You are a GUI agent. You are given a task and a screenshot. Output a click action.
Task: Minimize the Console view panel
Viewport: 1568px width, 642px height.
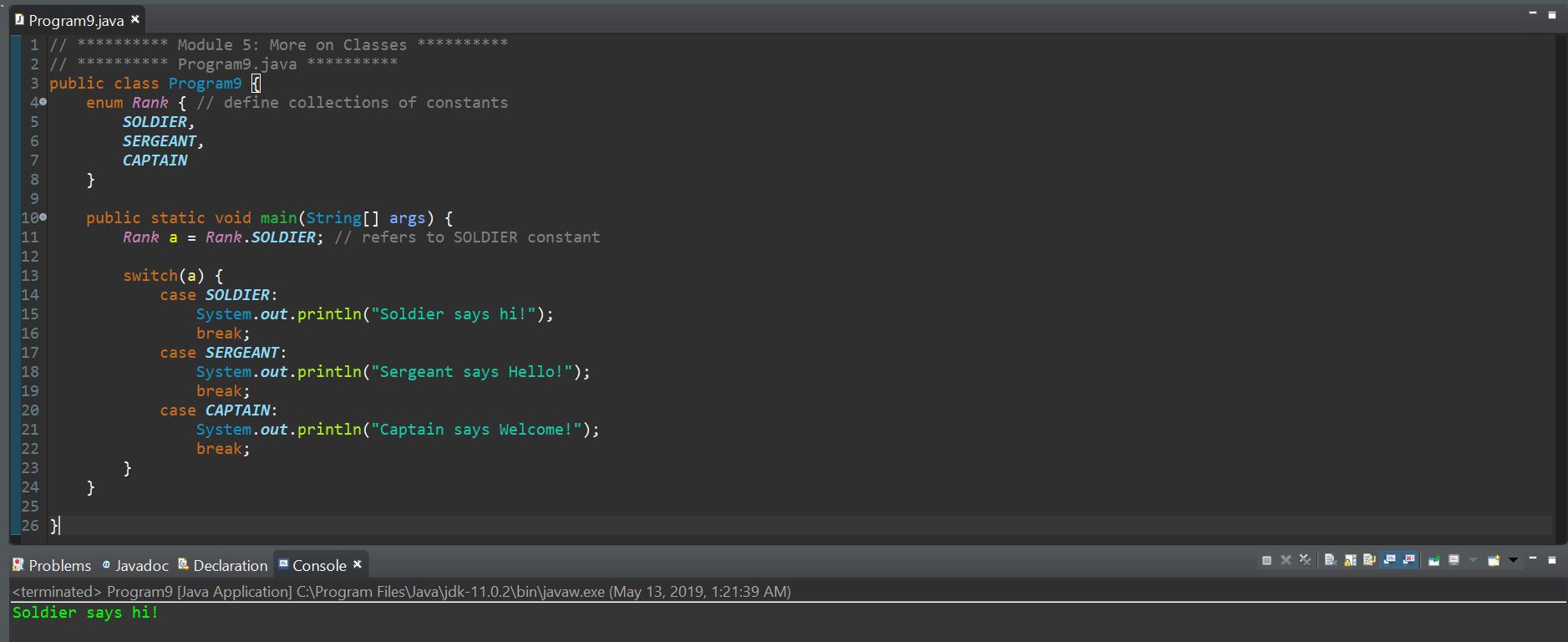[x=1533, y=558]
